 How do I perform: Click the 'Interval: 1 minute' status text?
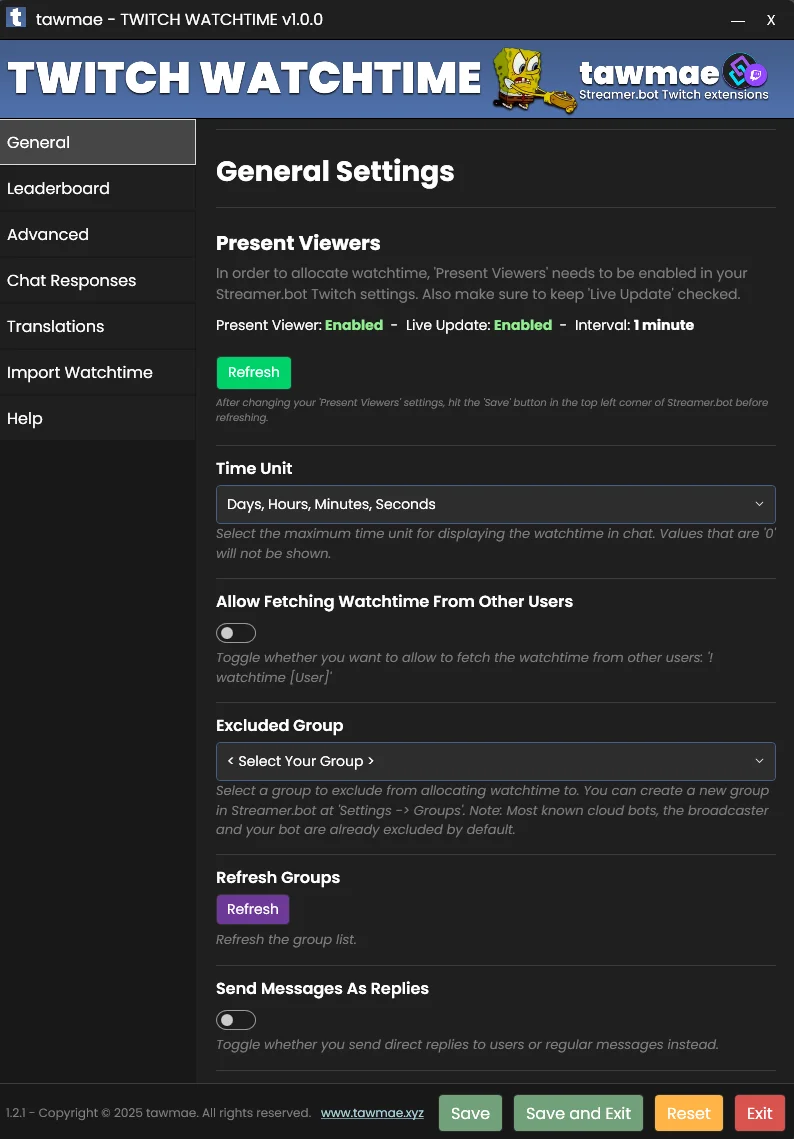(634, 325)
